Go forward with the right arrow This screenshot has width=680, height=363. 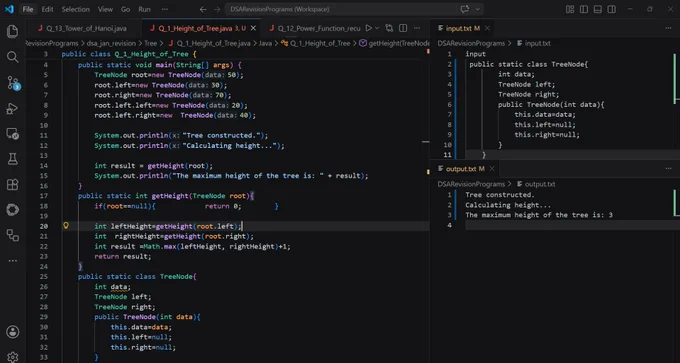click(x=216, y=9)
